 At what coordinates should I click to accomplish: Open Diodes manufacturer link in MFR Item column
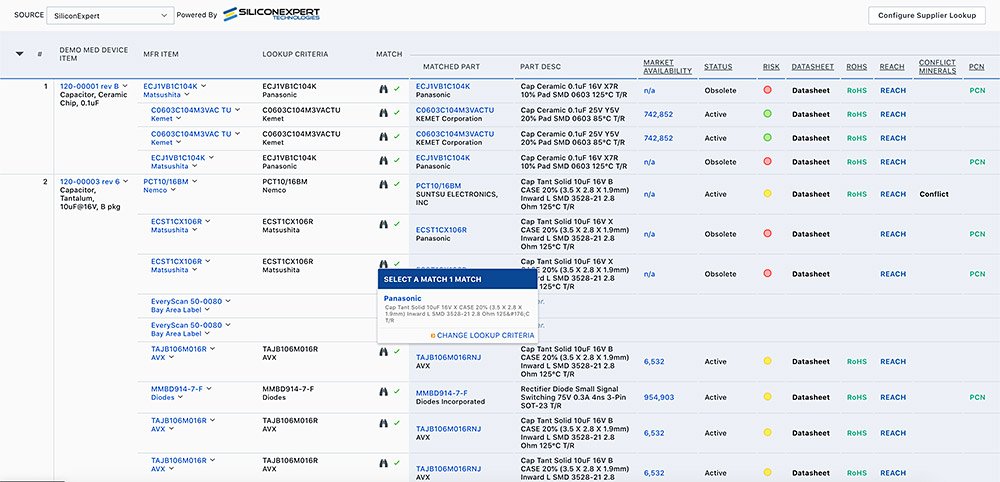tap(163, 397)
